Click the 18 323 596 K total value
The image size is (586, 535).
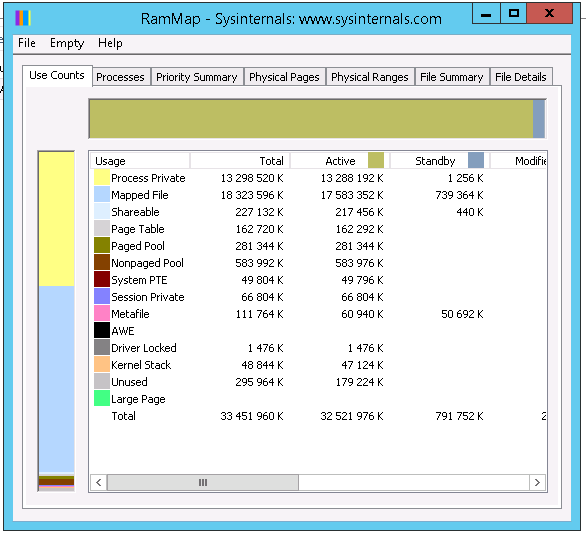pos(252,195)
